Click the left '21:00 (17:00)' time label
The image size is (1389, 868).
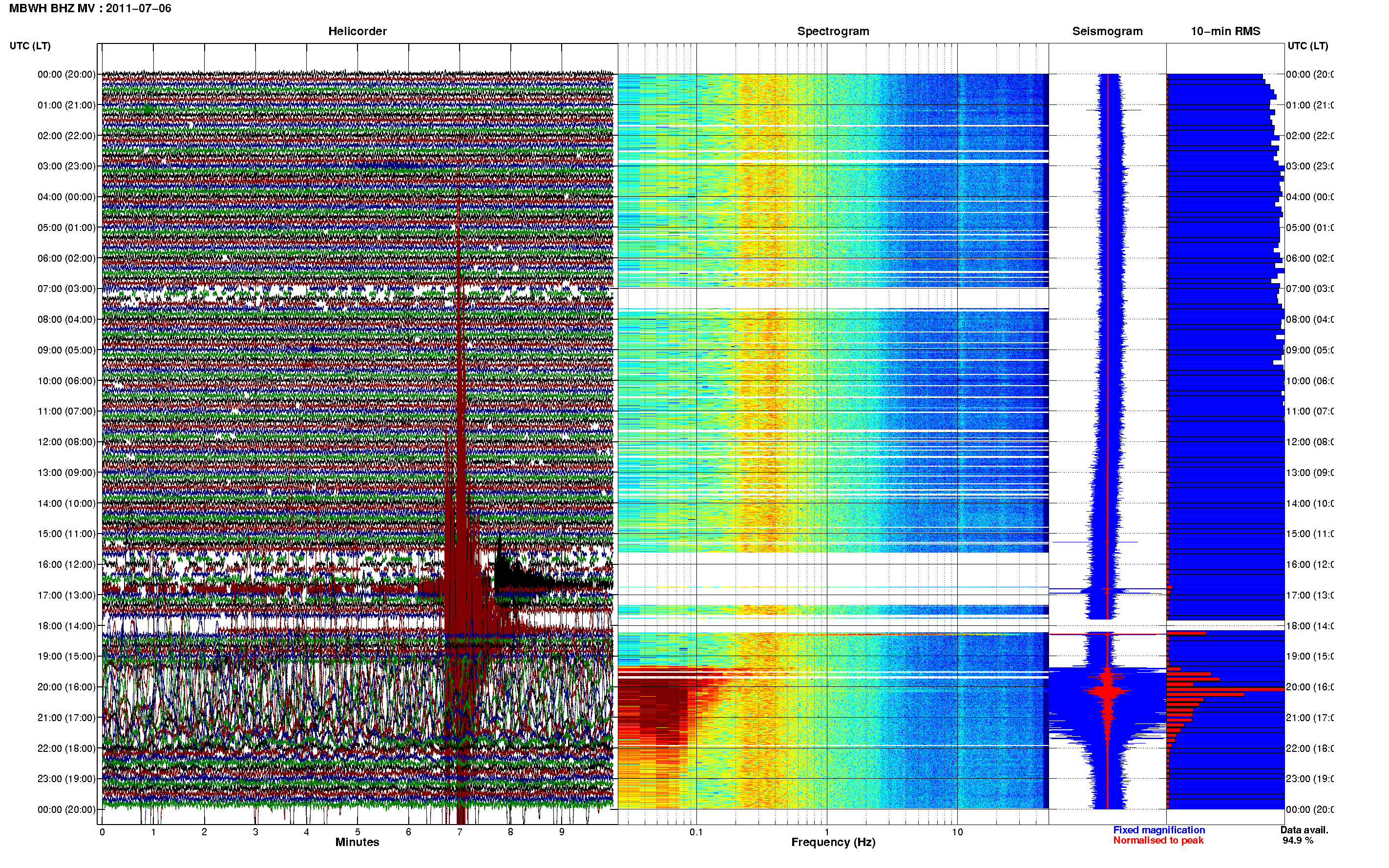click(66, 718)
